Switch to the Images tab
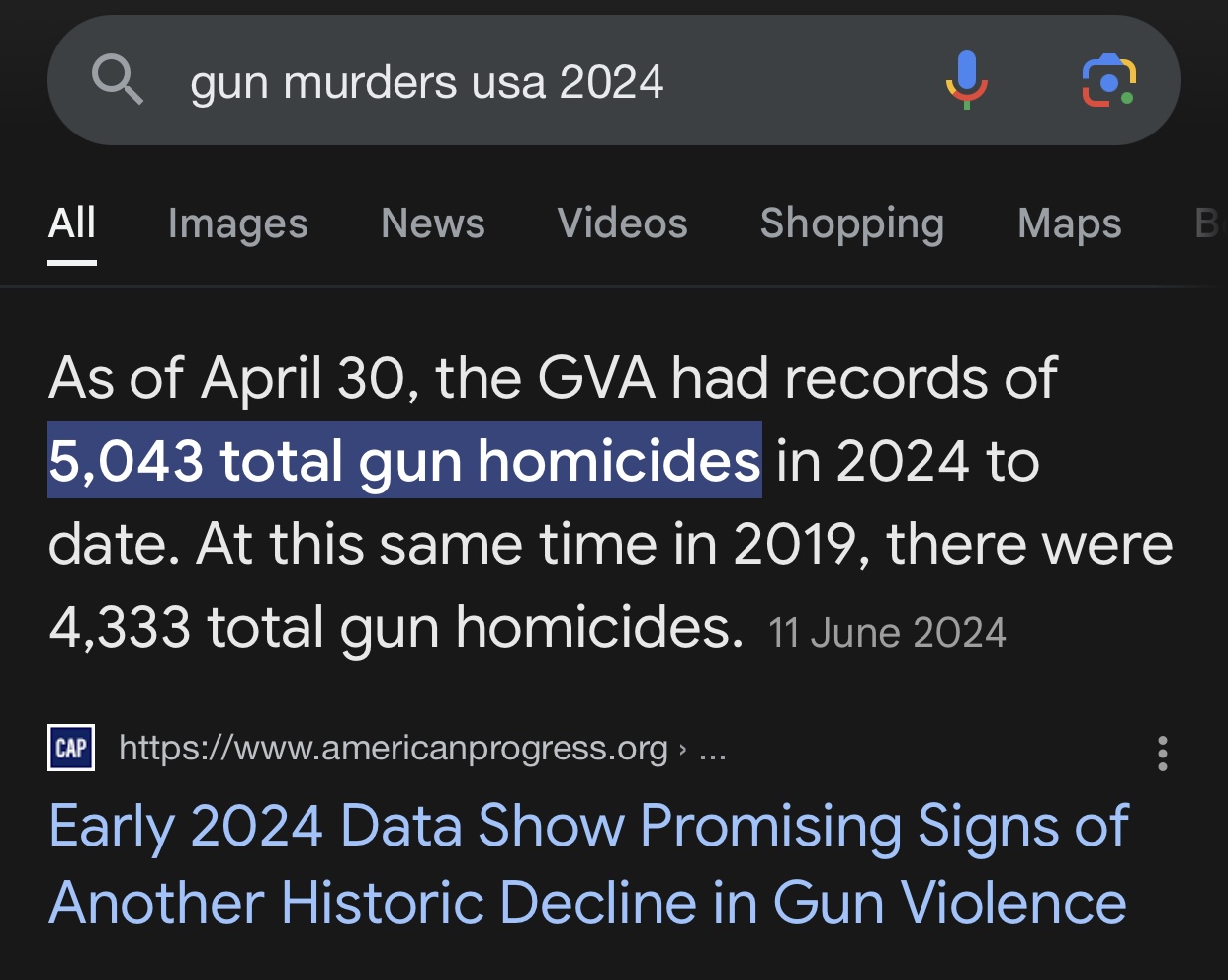1228x980 pixels. tap(237, 223)
